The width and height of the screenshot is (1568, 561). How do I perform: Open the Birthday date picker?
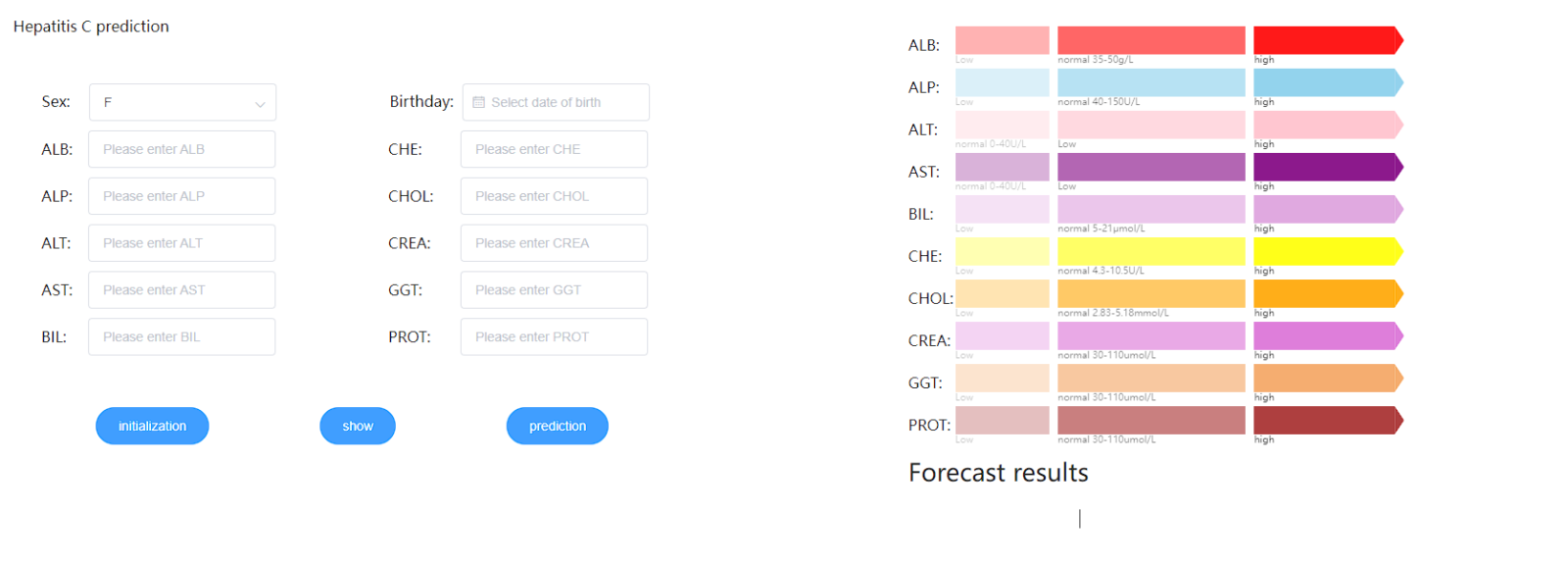tap(556, 102)
